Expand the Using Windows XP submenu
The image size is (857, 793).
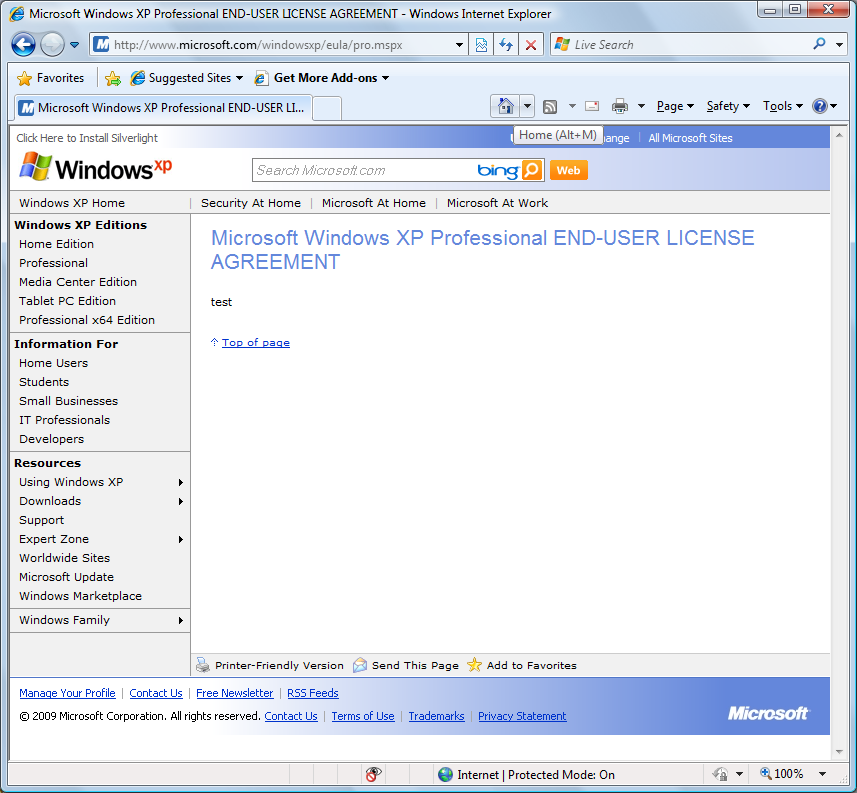(181, 482)
